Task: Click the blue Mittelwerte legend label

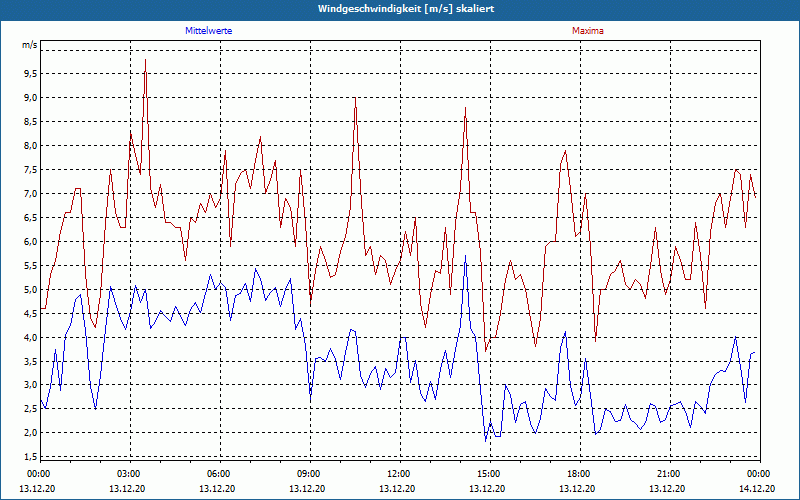Action: [x=209, y=31]
